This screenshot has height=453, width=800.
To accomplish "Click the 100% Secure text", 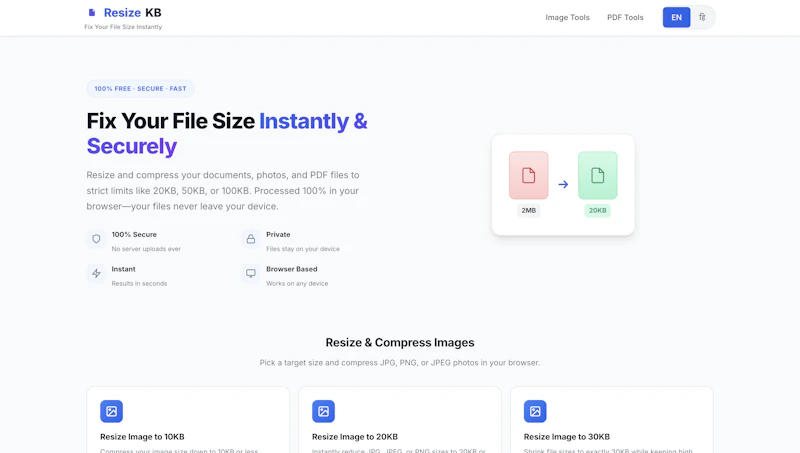I will [x=134, y=235].
